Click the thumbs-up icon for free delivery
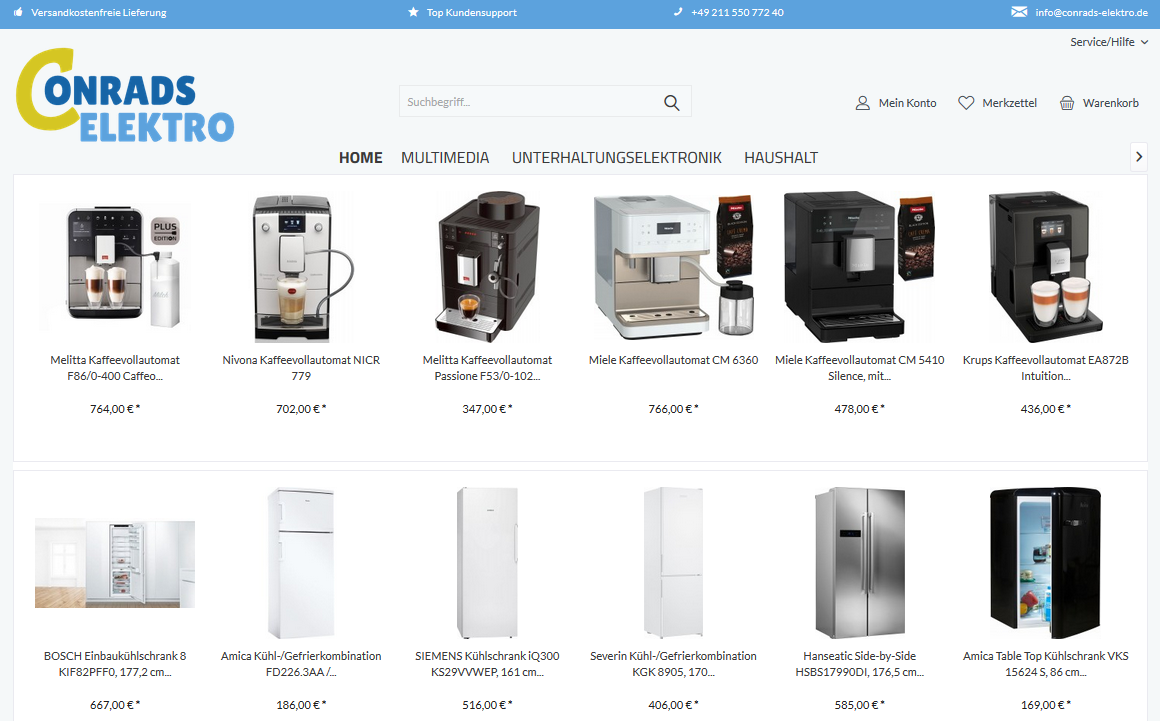 (18, 13)
